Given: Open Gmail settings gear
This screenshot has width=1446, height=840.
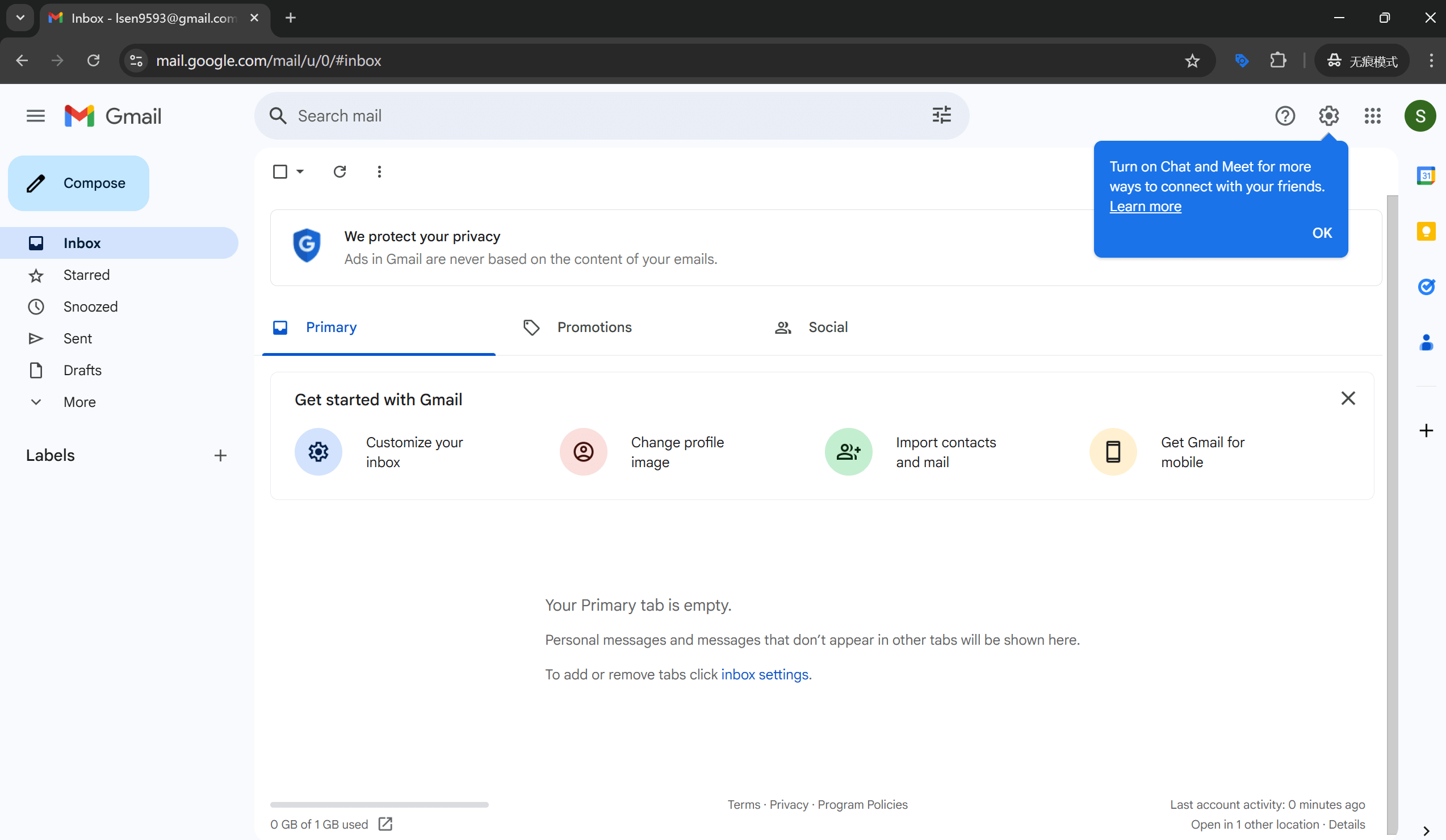Looking at the screenshot, I should tap(1328, 115).
